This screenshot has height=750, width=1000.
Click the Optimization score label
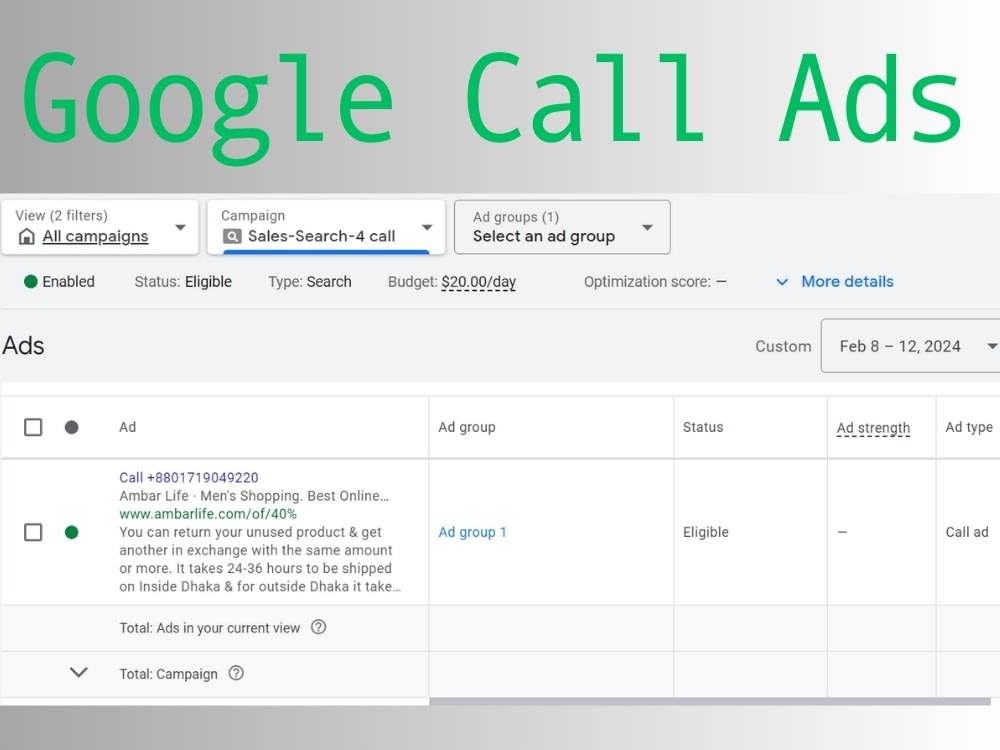(x=647, y=282)
